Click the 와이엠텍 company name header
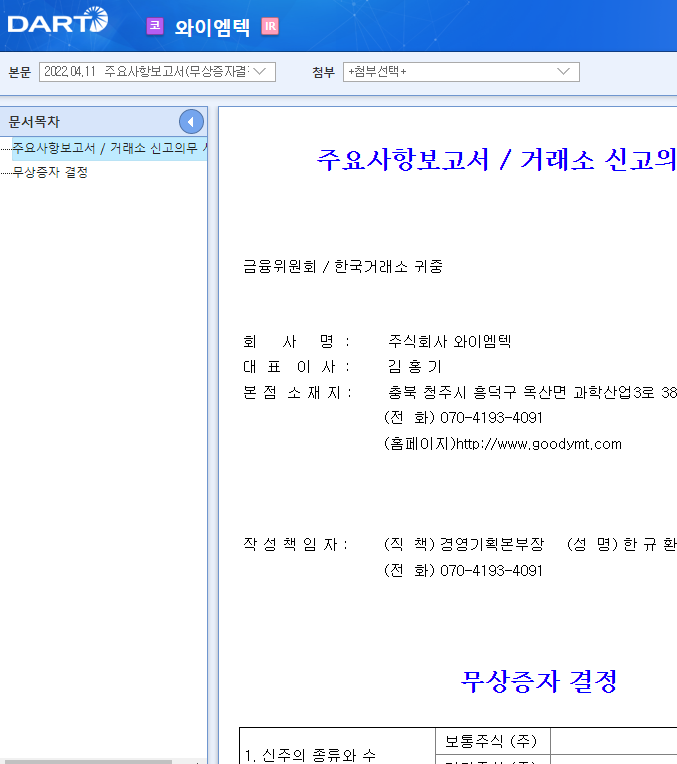This screenshot has height=764, width=677. click(212, 27)
